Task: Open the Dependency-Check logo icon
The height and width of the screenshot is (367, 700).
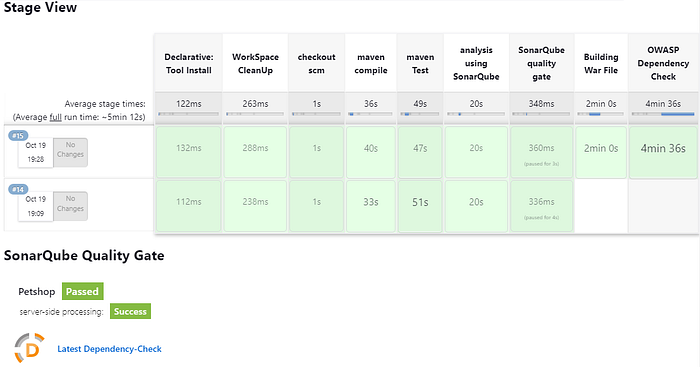Action: pos(29,347)
